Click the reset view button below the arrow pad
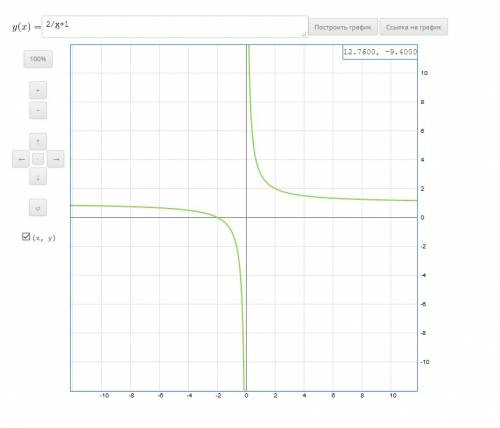Viewport: 500px width, 428px height. click(38, 208)
